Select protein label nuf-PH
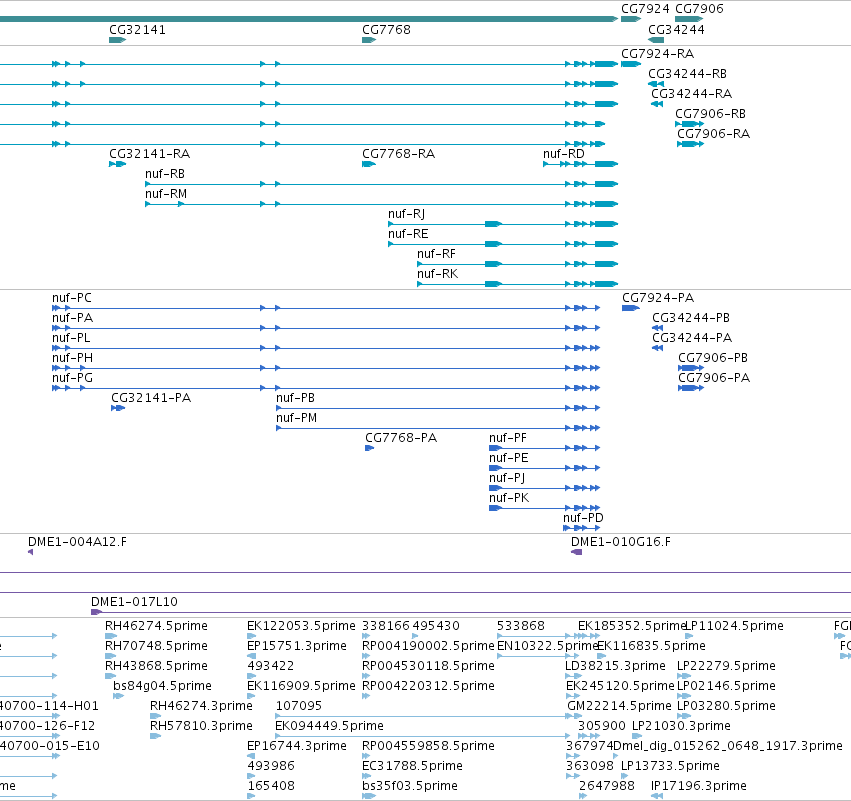851x801 pixels. tap(73, 359)
